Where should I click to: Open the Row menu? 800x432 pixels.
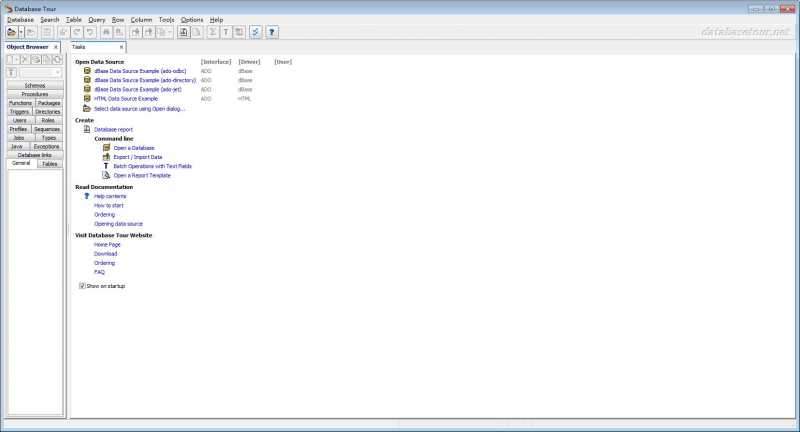click(x=118, y=20)
